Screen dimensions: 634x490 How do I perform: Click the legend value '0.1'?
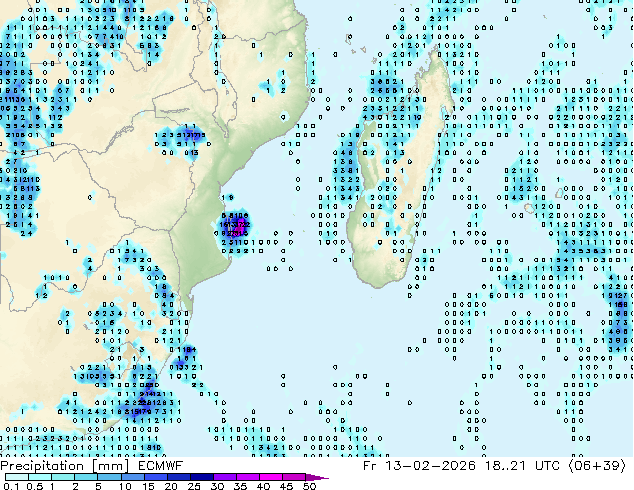tap(11, 486)
